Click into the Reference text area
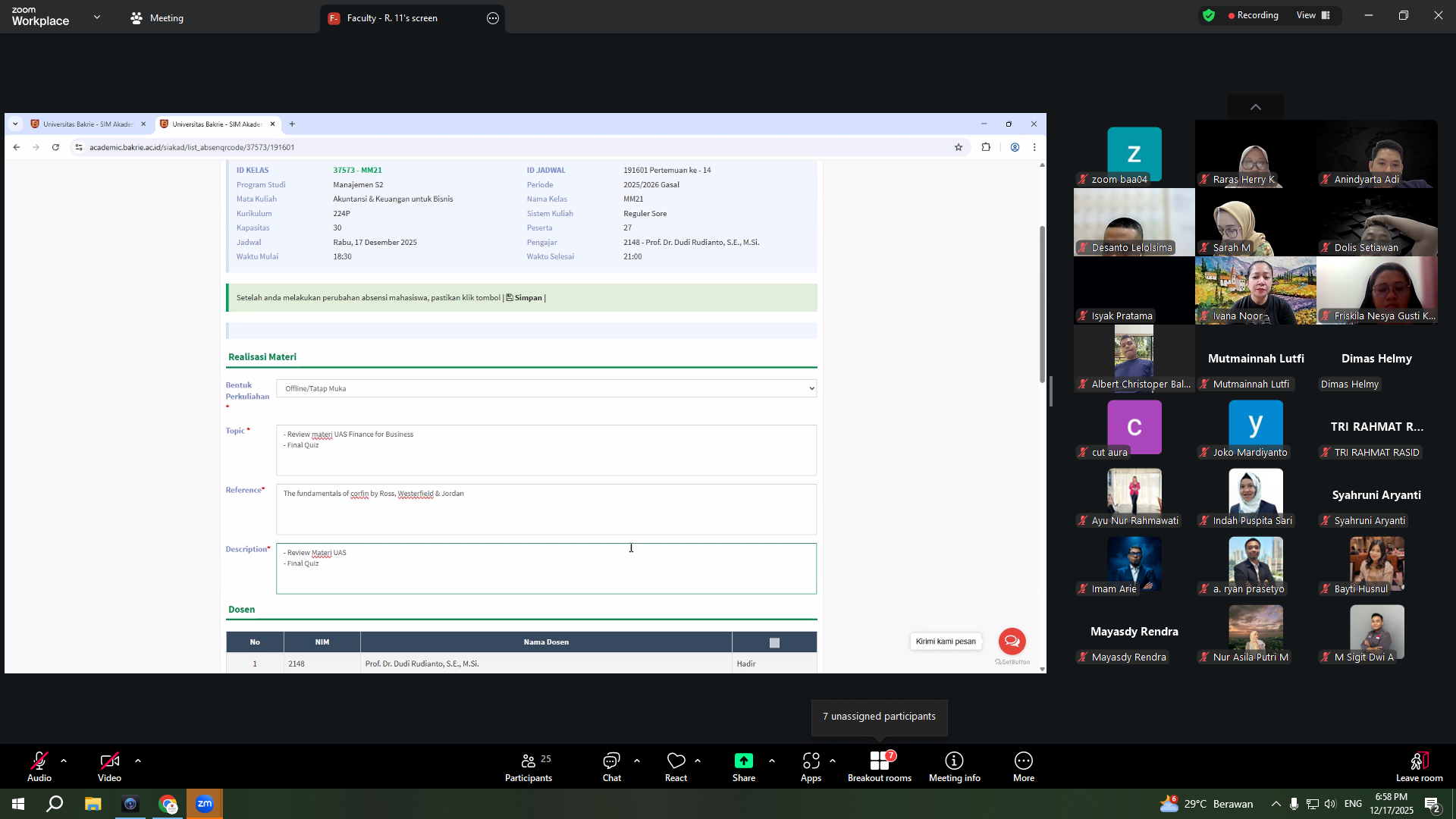1456x819 pixels. pos(546,510)
